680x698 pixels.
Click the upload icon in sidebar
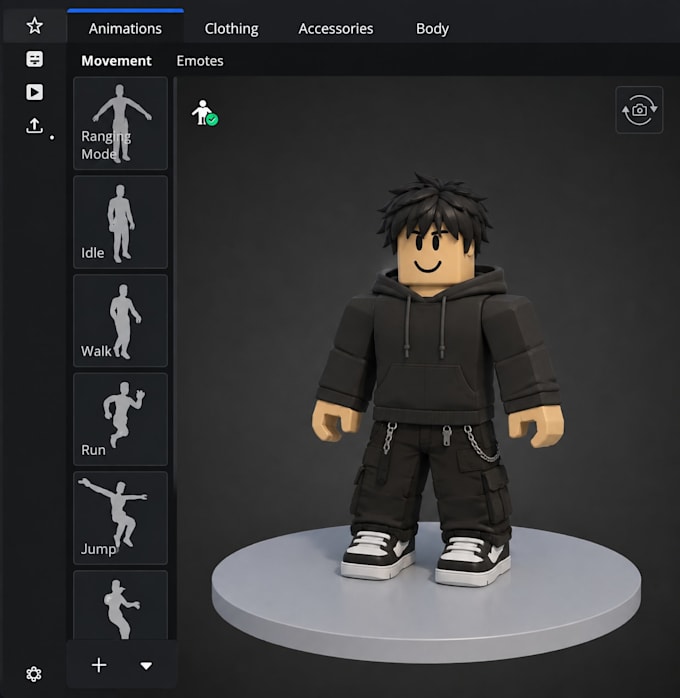coord(34,126)
